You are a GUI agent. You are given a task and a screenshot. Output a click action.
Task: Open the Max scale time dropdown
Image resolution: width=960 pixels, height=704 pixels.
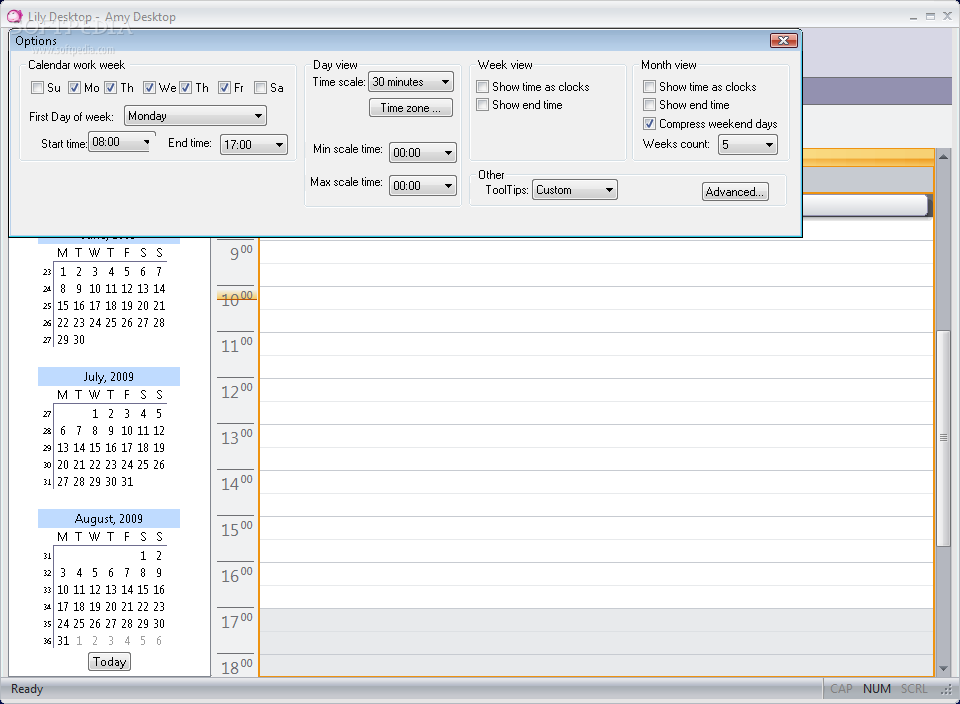pyautogui.click(x=423, y=185)
